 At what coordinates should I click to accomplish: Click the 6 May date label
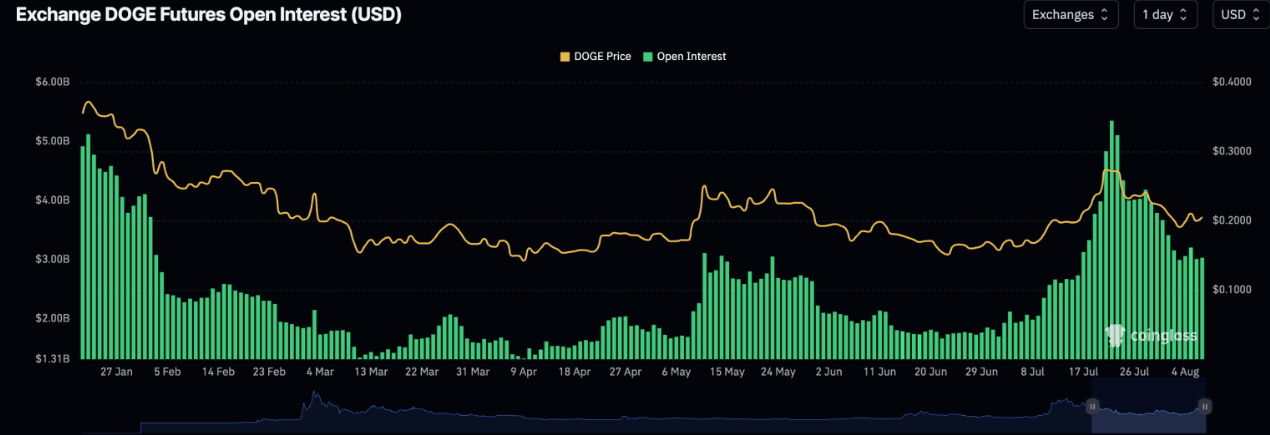point(677,371)
